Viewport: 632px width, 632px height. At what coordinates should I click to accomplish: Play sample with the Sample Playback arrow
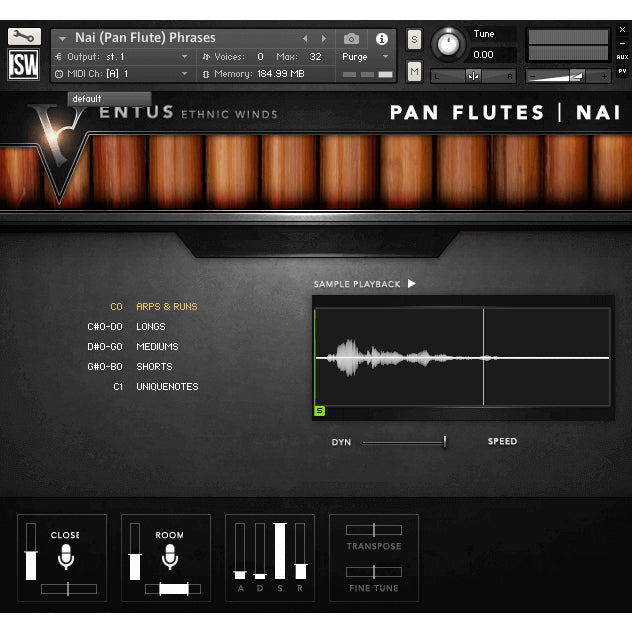[411, 284]
